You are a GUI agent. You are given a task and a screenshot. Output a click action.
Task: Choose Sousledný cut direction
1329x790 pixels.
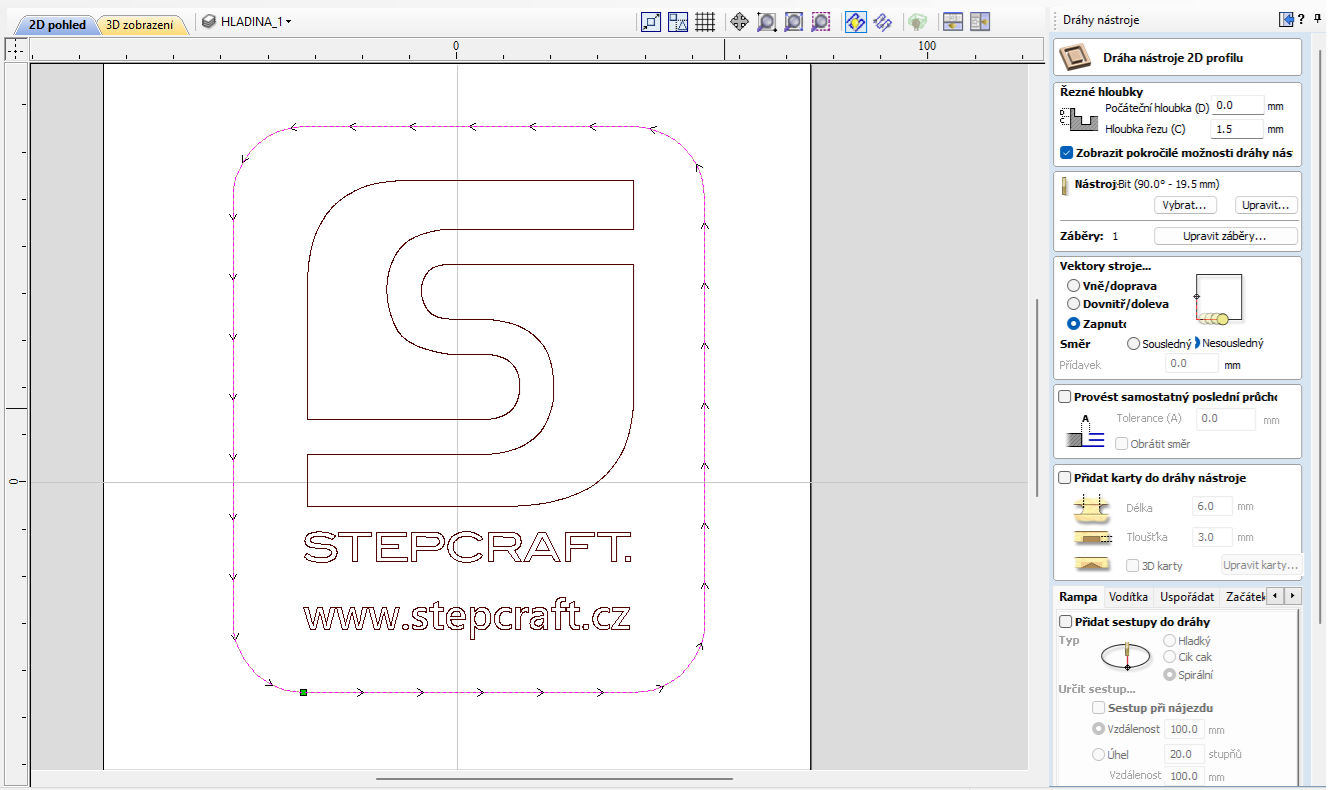[x=1133, y=343]
